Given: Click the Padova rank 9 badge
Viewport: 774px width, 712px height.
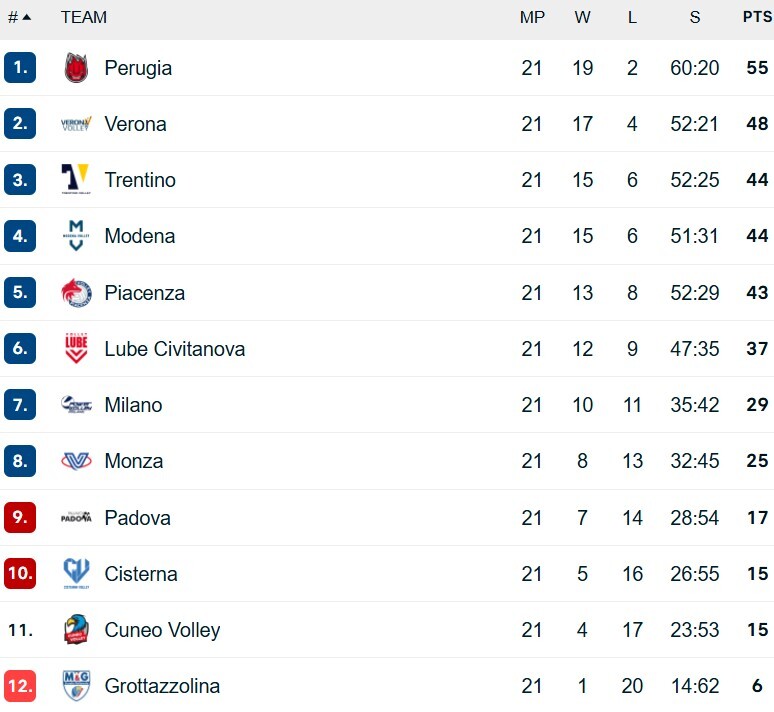Looking at the screenshot, I should click(20, 518).
